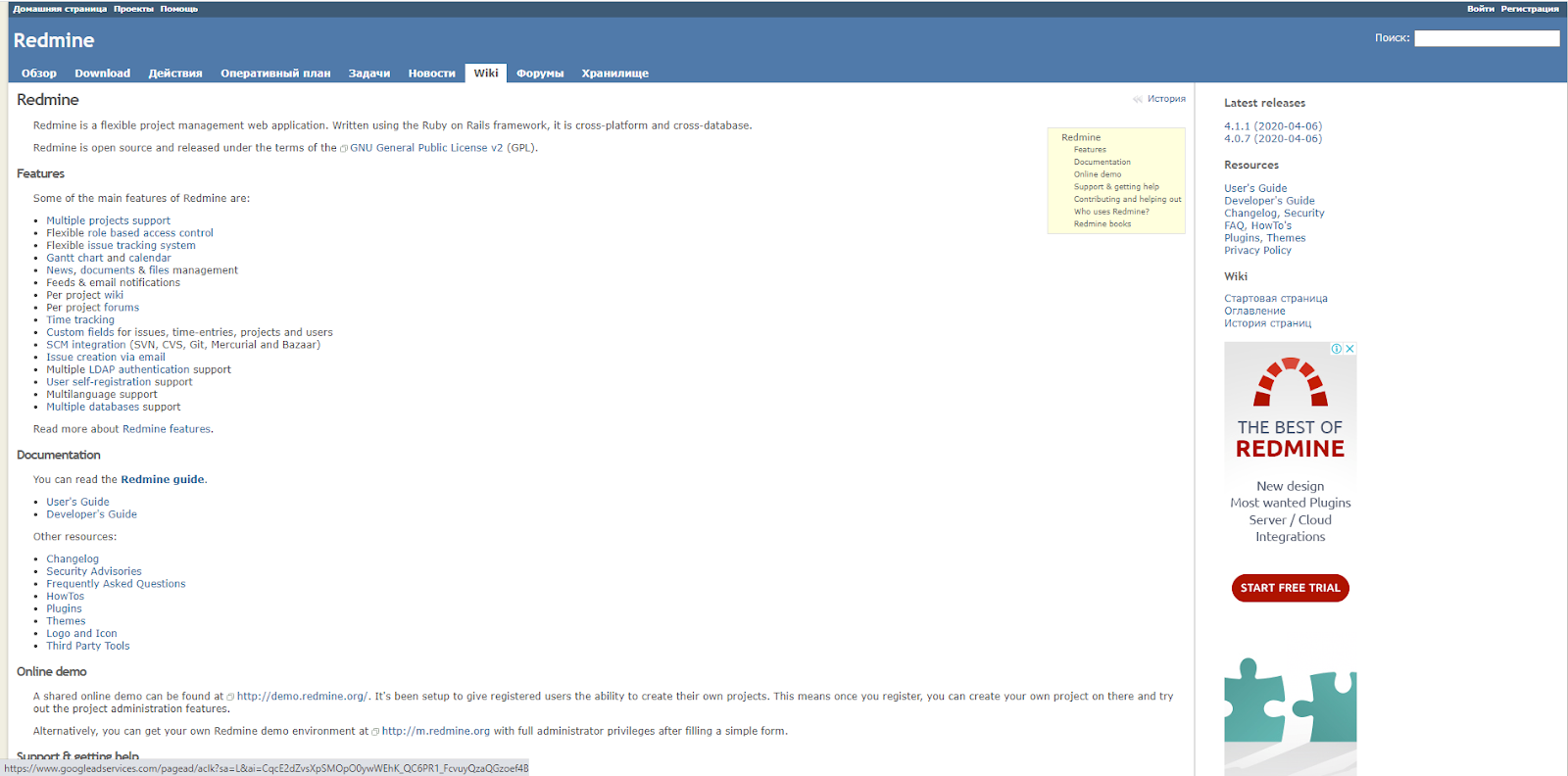Click the Поиск label link

[1392, 38]
